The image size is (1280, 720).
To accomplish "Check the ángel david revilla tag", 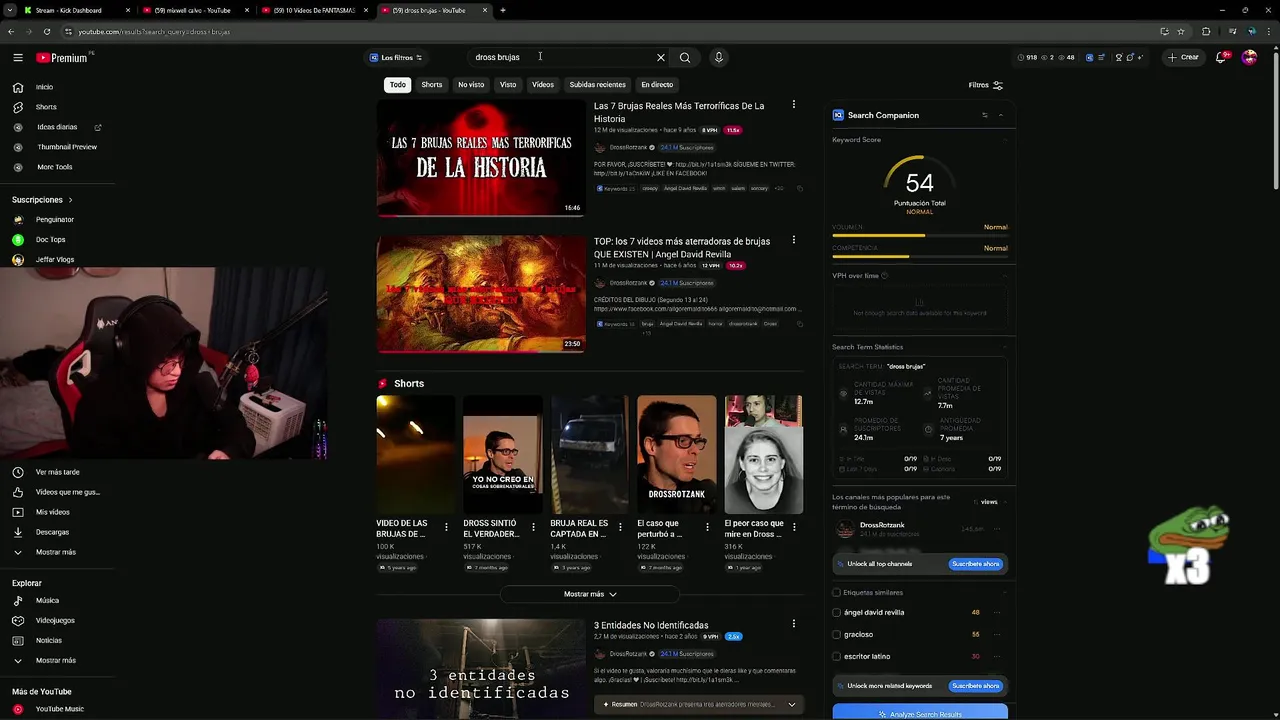I will [837, 612].
